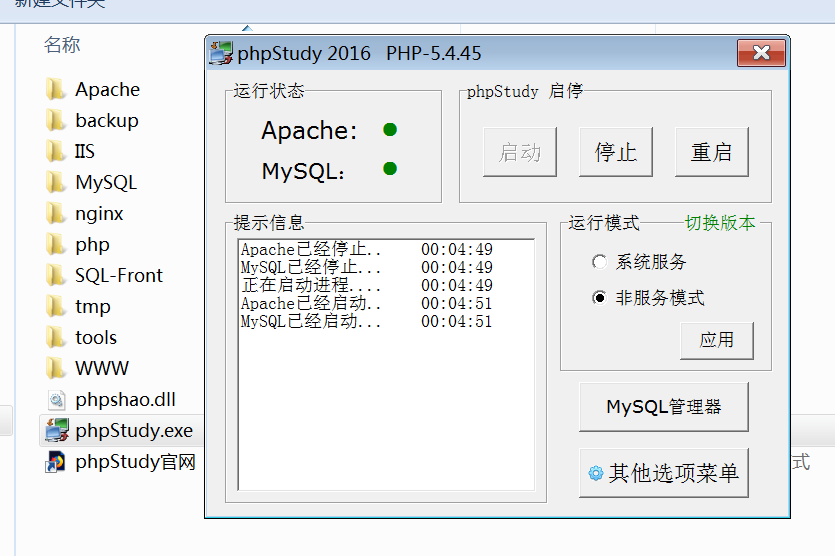Image resolution: width=835 pixels, height=556 pixels.
Task: Stop services with the 停止 button
Action: (x=616, y=152)
